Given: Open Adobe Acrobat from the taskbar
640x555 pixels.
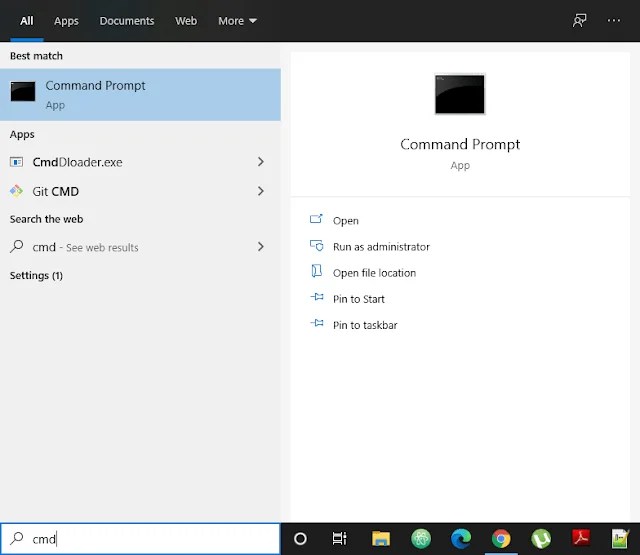Looking at the screenshot, I should [x=581, y=538].
